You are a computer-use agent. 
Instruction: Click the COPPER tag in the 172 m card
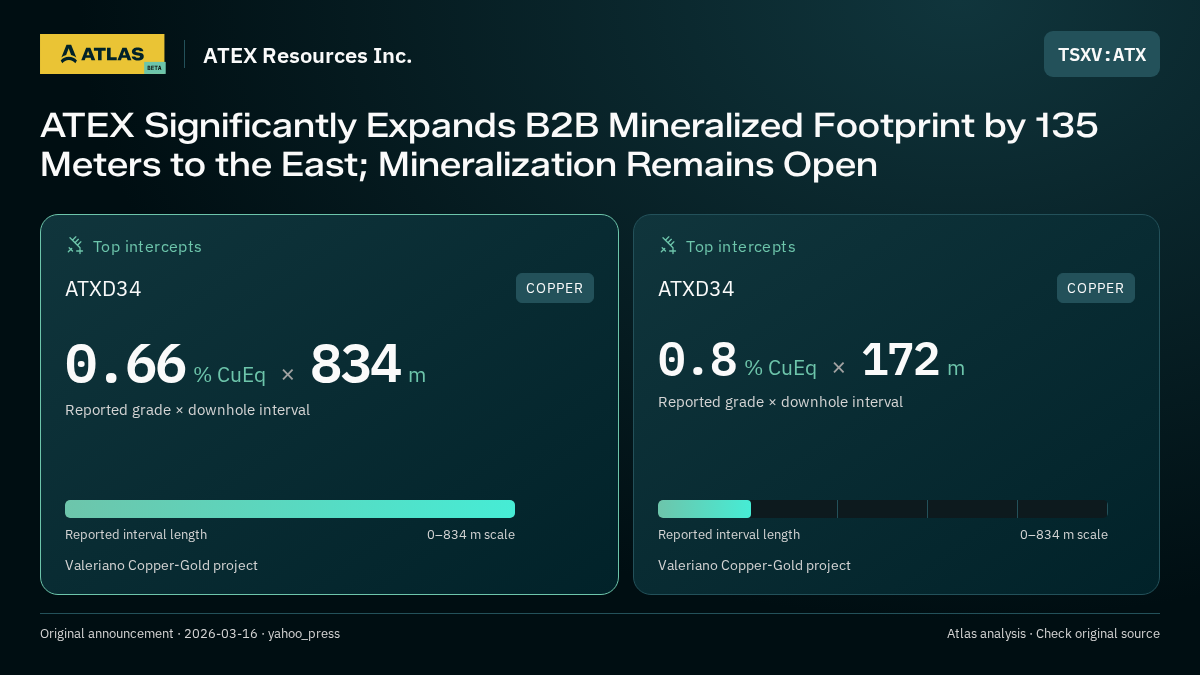coord(1096,288)
